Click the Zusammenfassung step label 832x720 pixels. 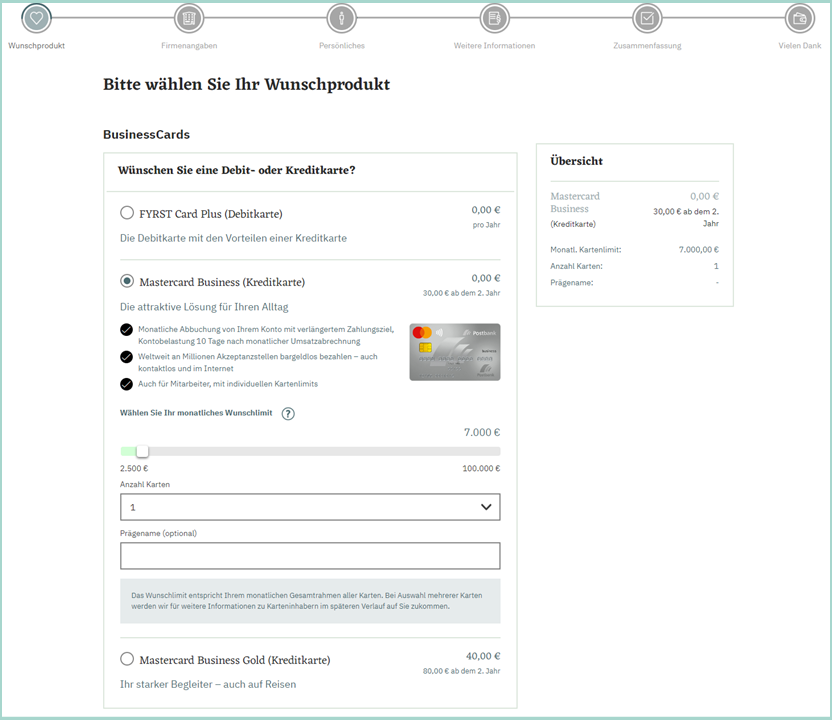pyautogui.click(x=647, y=46)
